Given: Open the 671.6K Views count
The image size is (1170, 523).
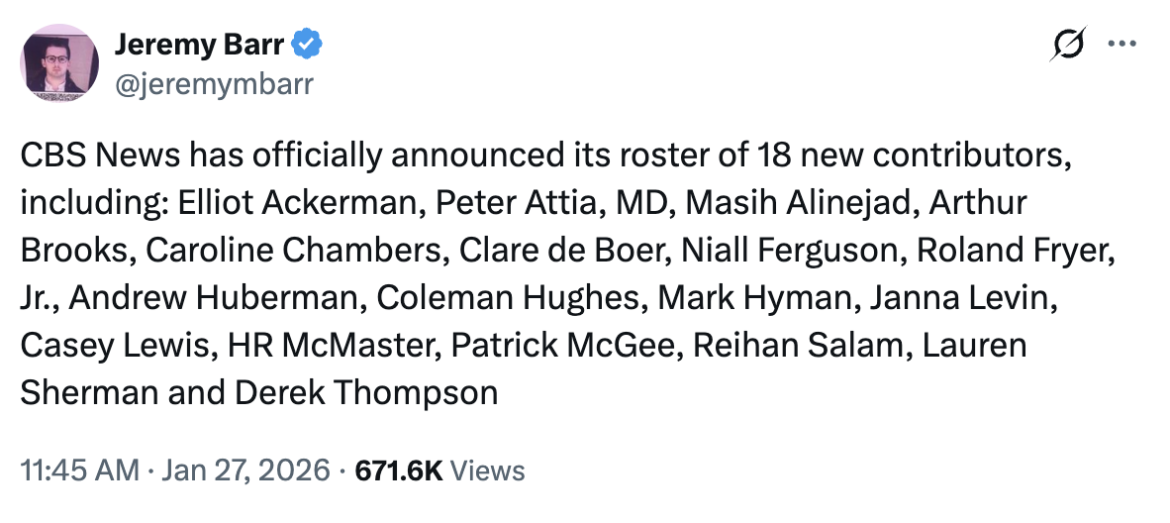Looking at the screenshot, I should coord(440,470).
